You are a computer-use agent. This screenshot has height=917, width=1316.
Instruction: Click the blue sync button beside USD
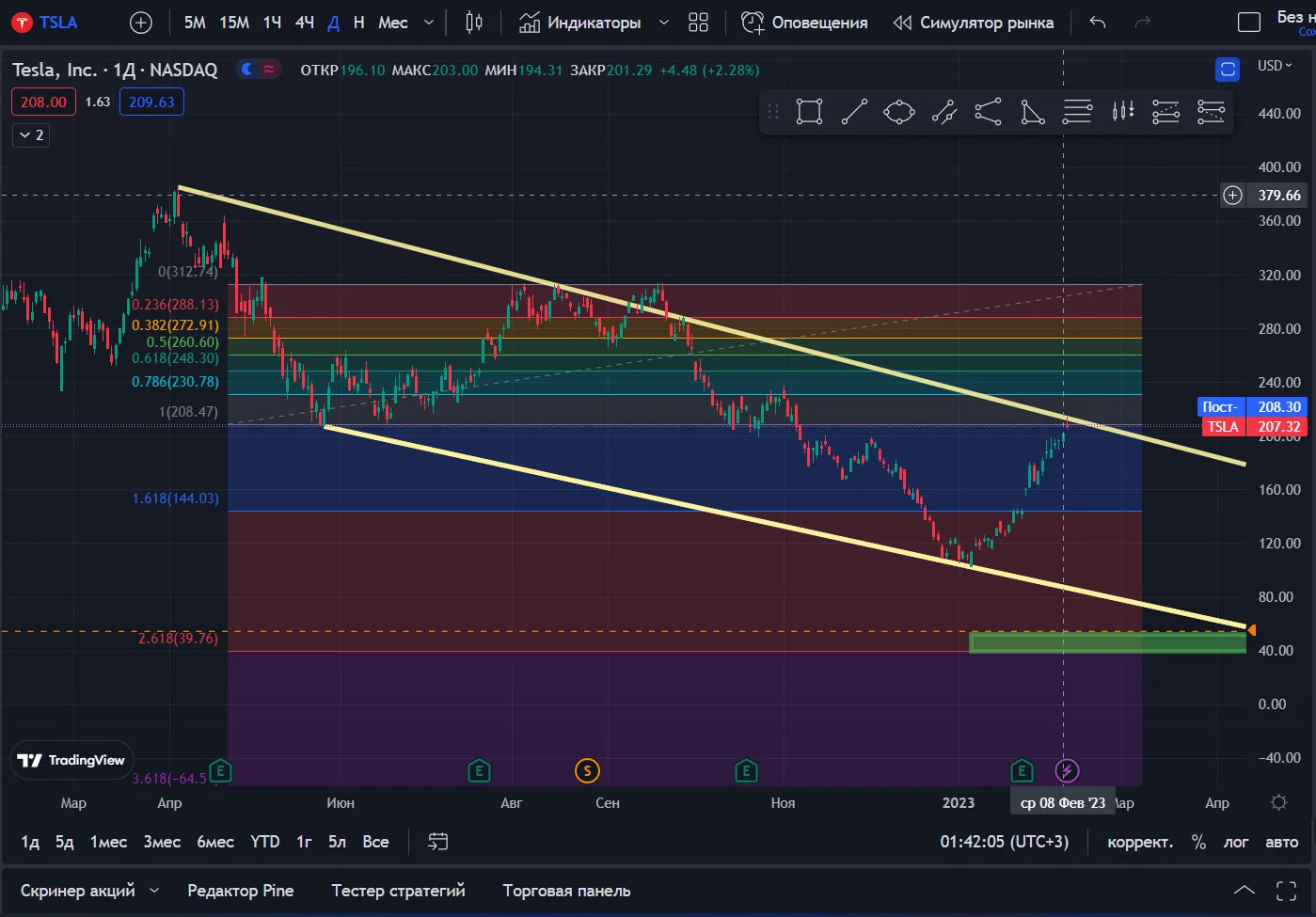coord(1228,69)
